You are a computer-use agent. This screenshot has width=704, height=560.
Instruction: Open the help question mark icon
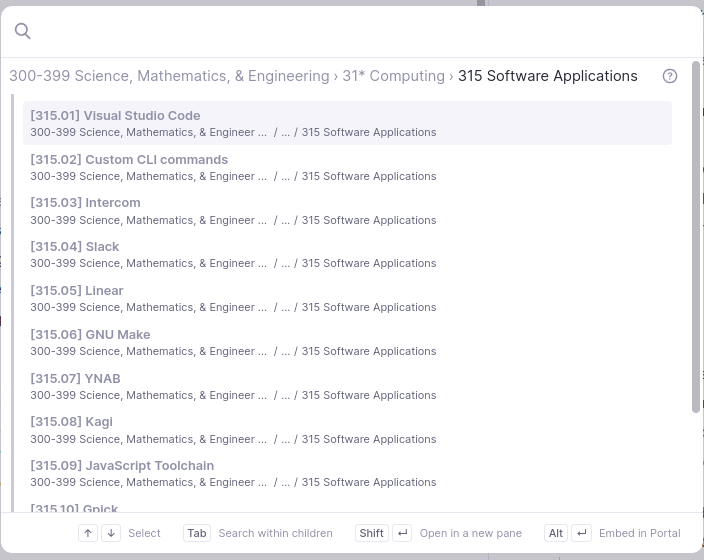click(670, 76)
